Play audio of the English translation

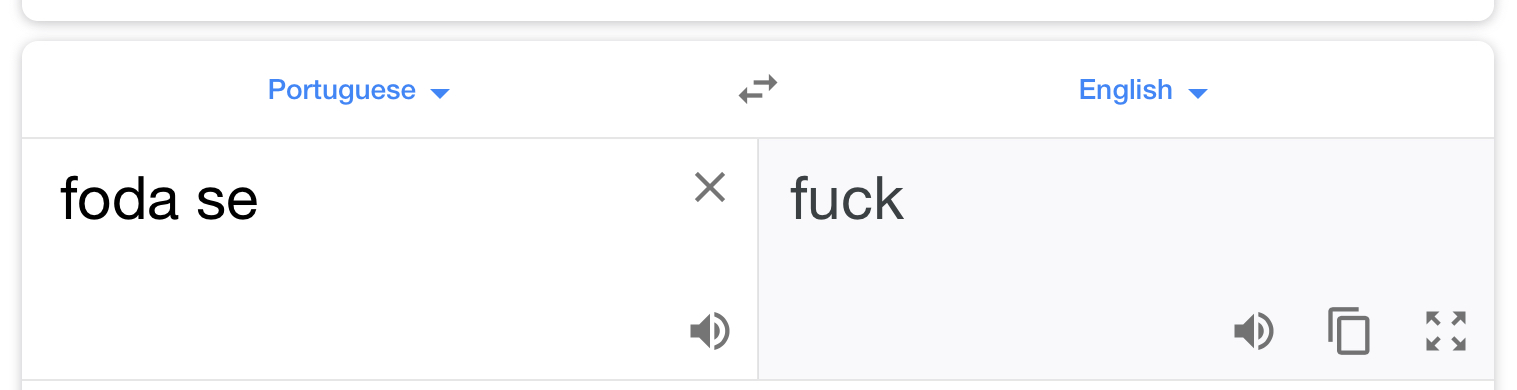pos(1253,331)
